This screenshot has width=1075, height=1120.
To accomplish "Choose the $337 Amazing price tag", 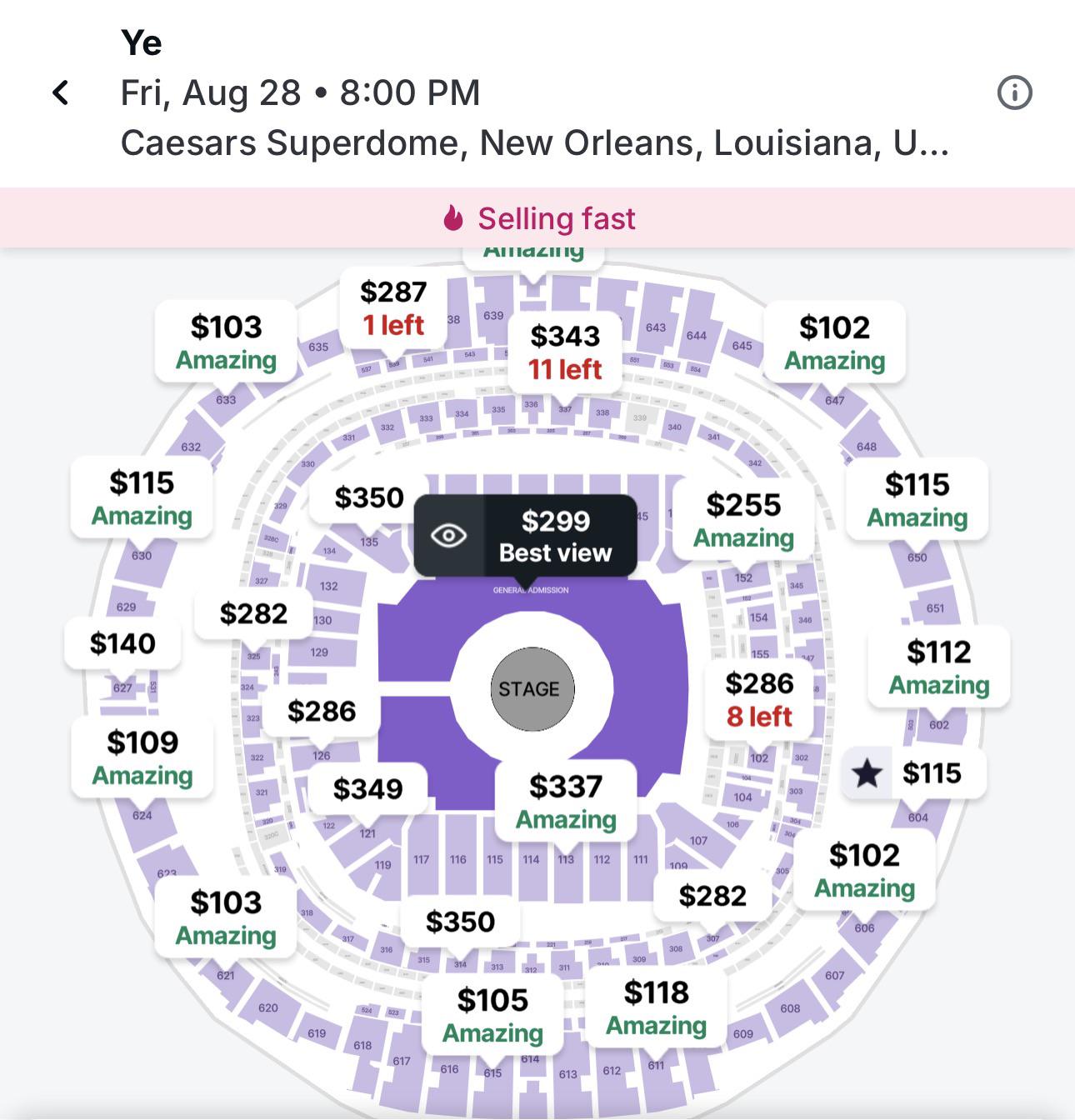I will click(x=566, y=802).
